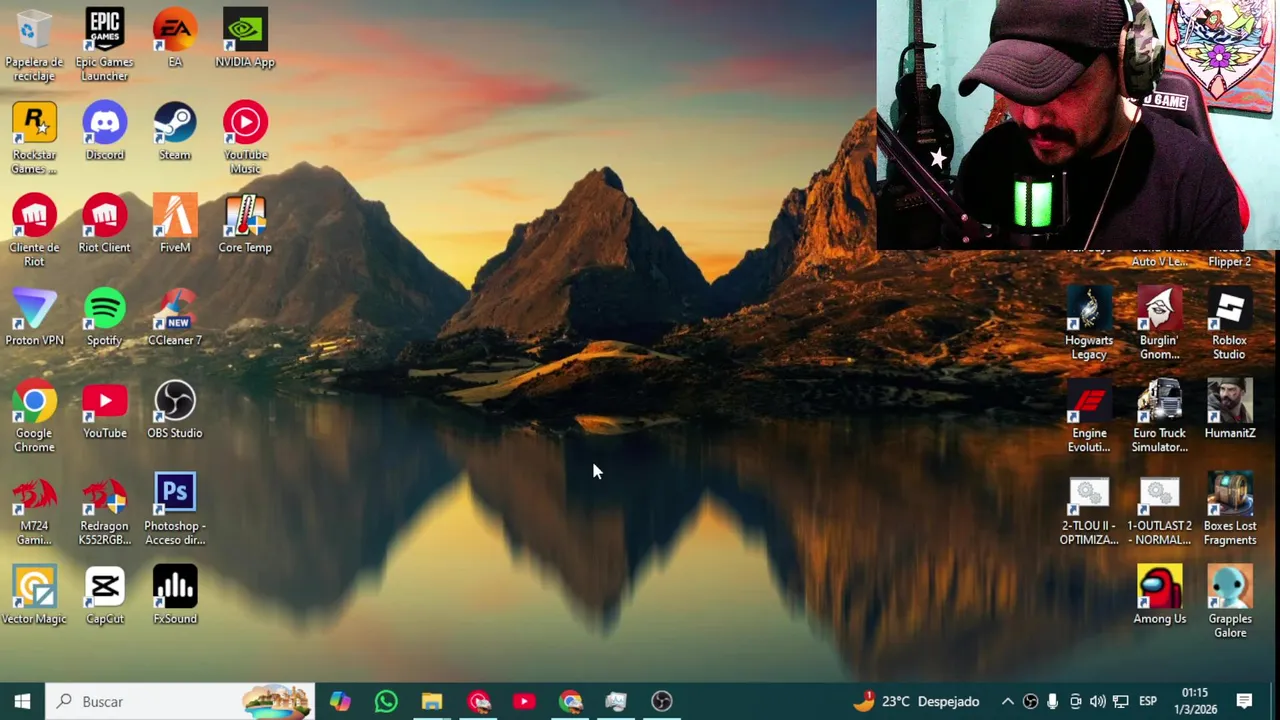Viewport: 1280px width, 720px height.
Task: Expand hidden system tray icons chevron
Action: (x=1008, y=701)
